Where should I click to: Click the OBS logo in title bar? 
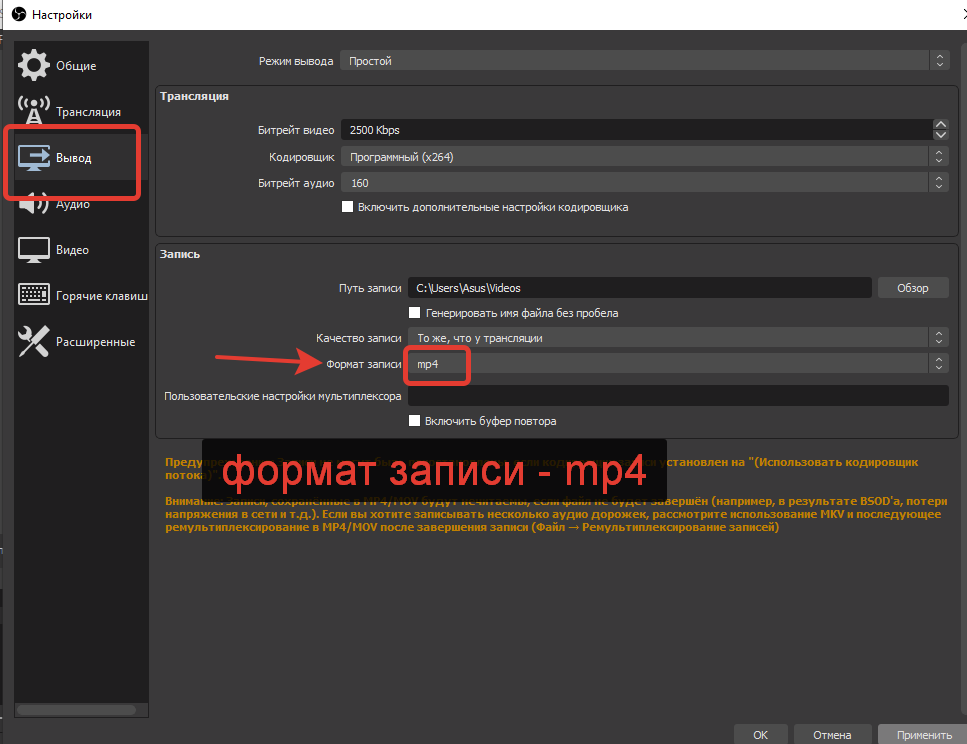pos(17,15)
